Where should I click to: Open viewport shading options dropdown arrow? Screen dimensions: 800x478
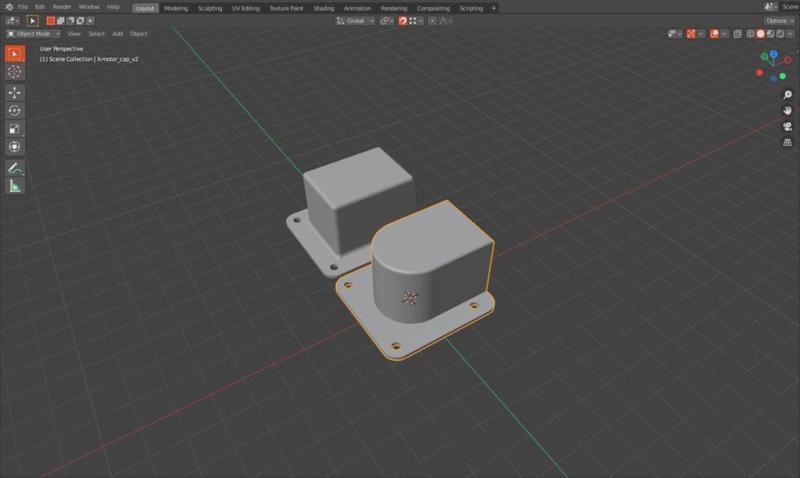tap(790, 34)
